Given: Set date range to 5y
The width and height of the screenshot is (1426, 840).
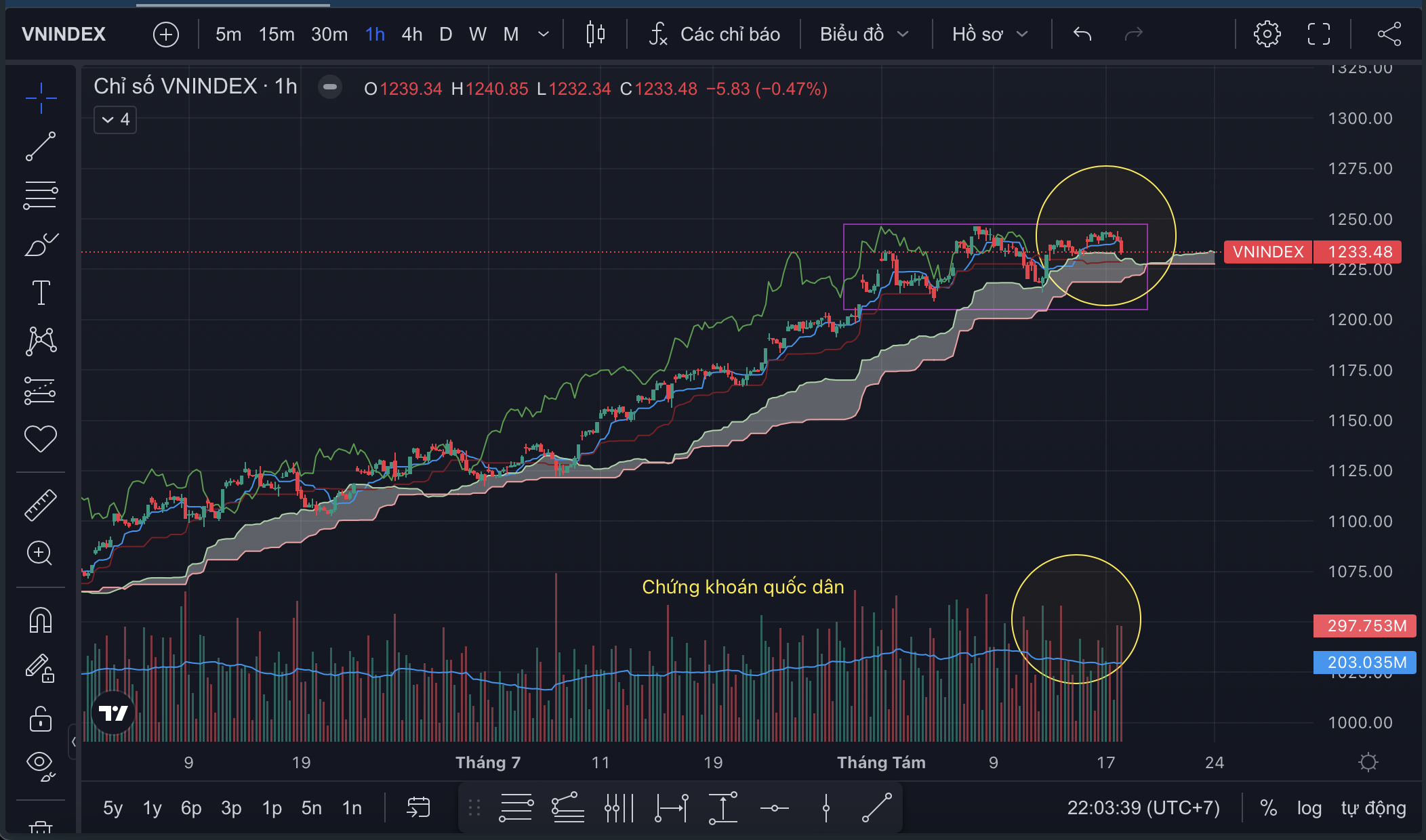Looking at the screenshot, I should 113,807.
